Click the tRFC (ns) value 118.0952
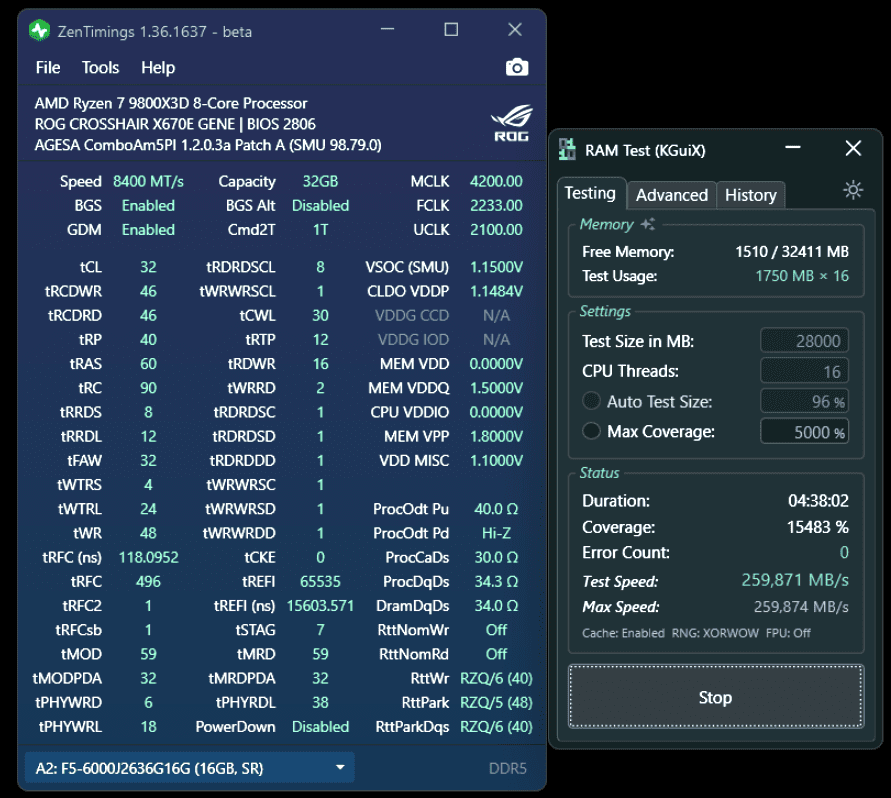Image resolution: width=891 pixels, height=798 pixels. (x=148, y=558)
